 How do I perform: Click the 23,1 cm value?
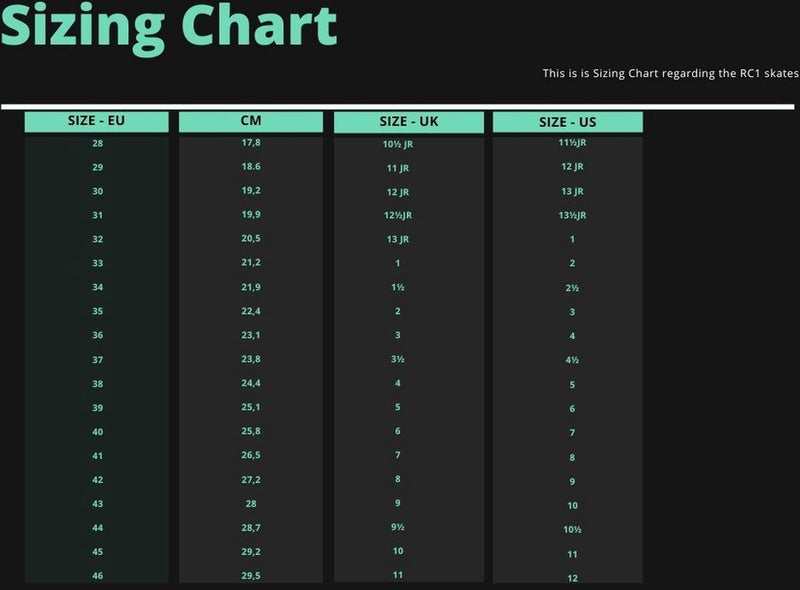tap(251, 335)
